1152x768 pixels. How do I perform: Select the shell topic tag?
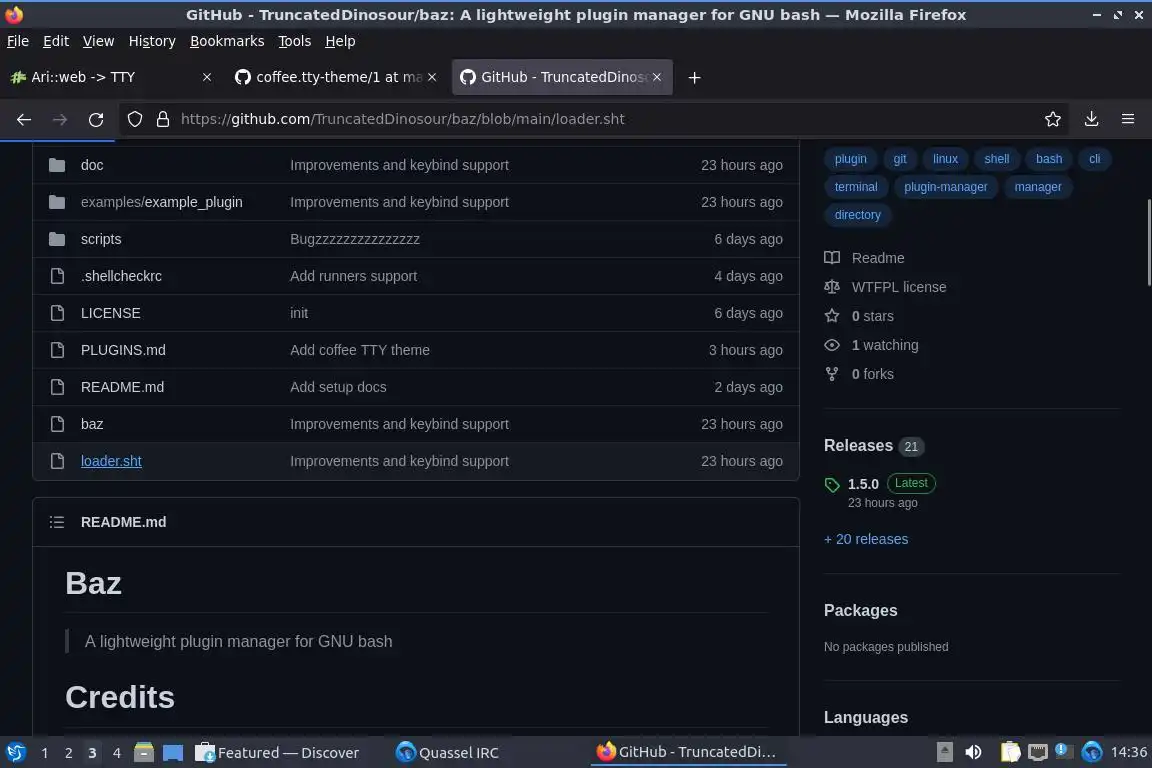click(x=996, y=159)
